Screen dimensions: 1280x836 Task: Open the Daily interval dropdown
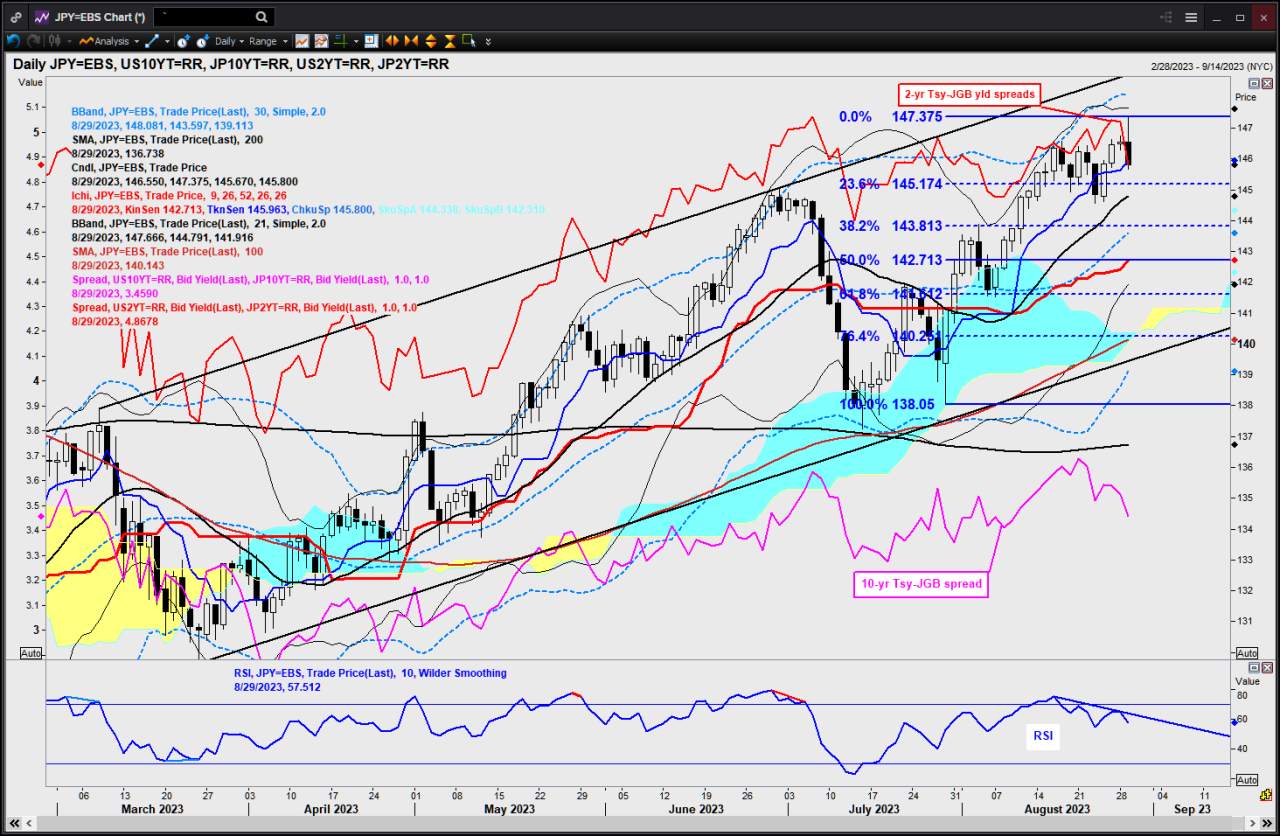click(229, 41)
